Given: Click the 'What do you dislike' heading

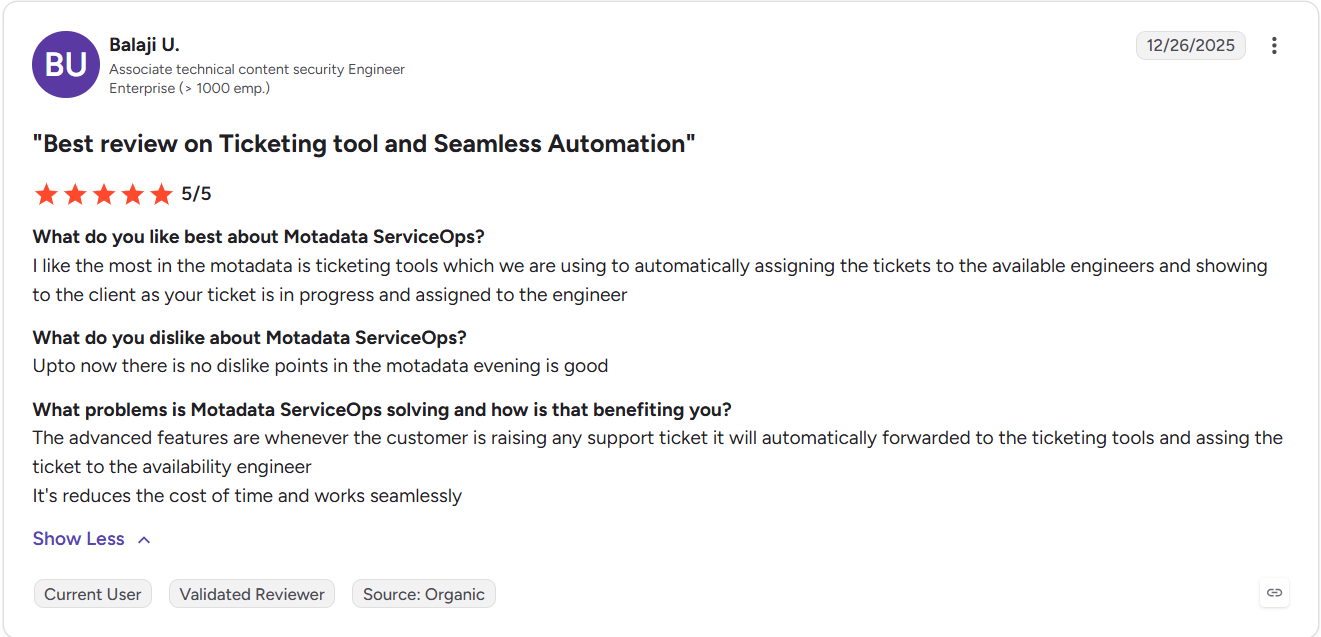Looking at the screenshot, I should click(250, 337).
